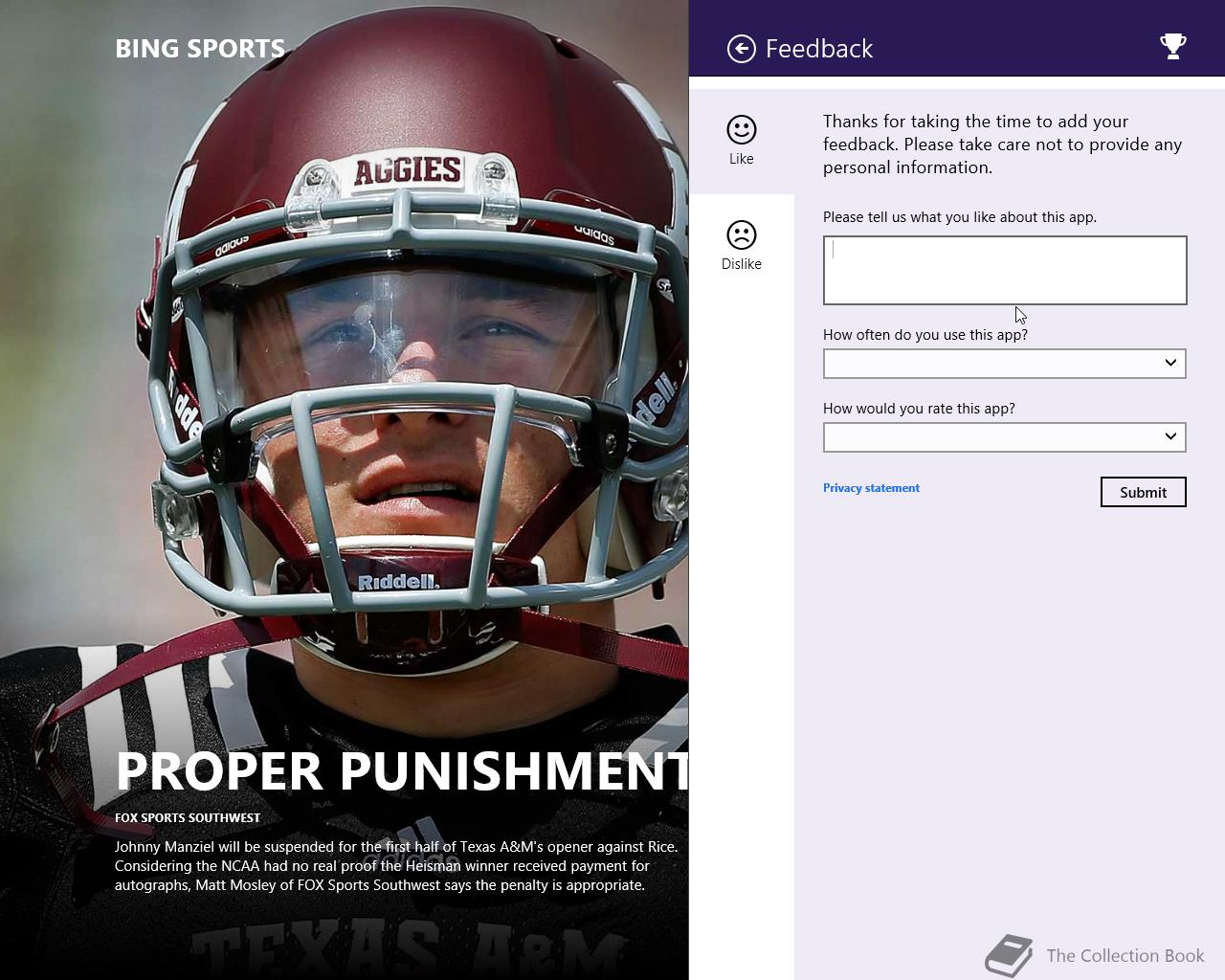
Task: Expand the 'How often' combo box
Action: tap(1005, 364)
